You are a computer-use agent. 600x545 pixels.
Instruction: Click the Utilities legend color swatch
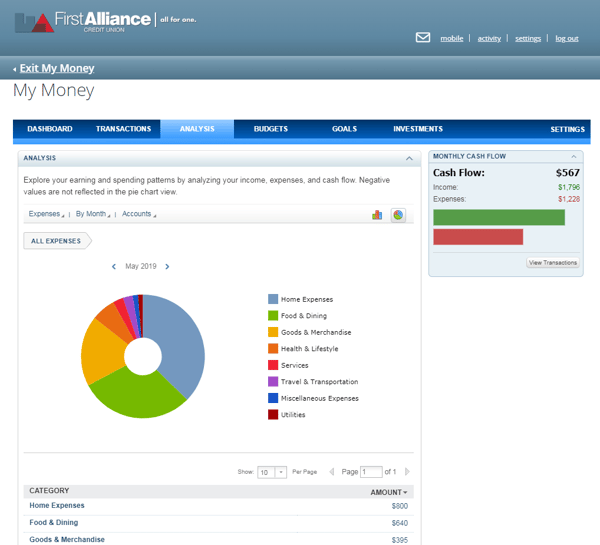coord(273,414)
